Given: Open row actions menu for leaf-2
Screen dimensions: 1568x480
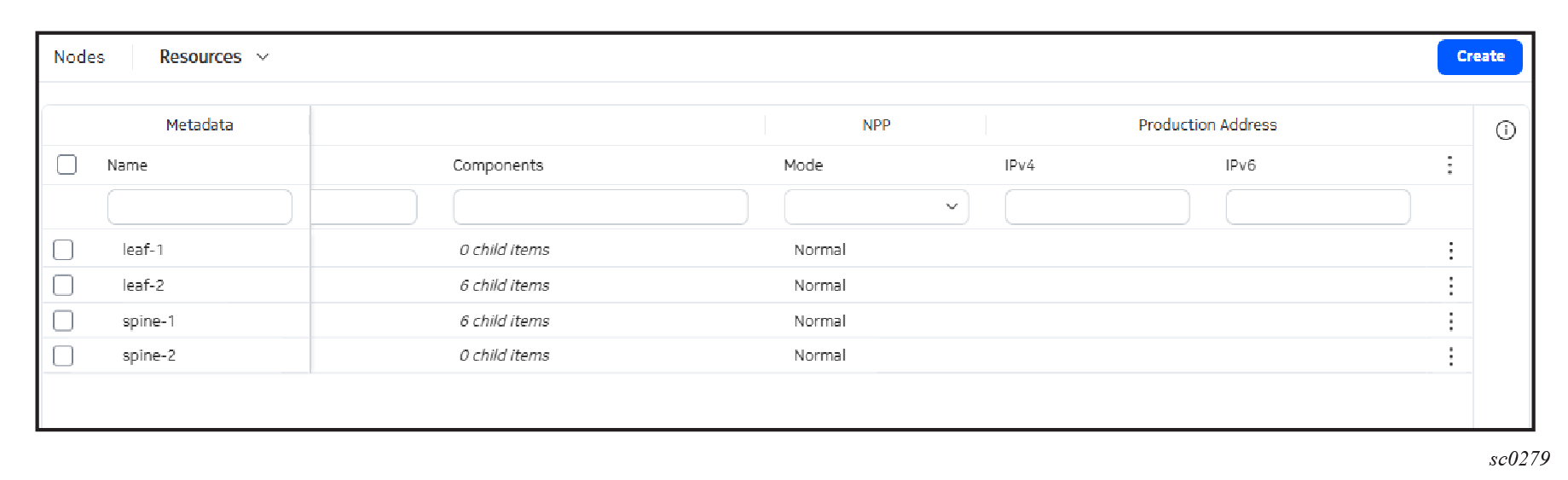Looking at the screenshot, I should [1450, 286].
